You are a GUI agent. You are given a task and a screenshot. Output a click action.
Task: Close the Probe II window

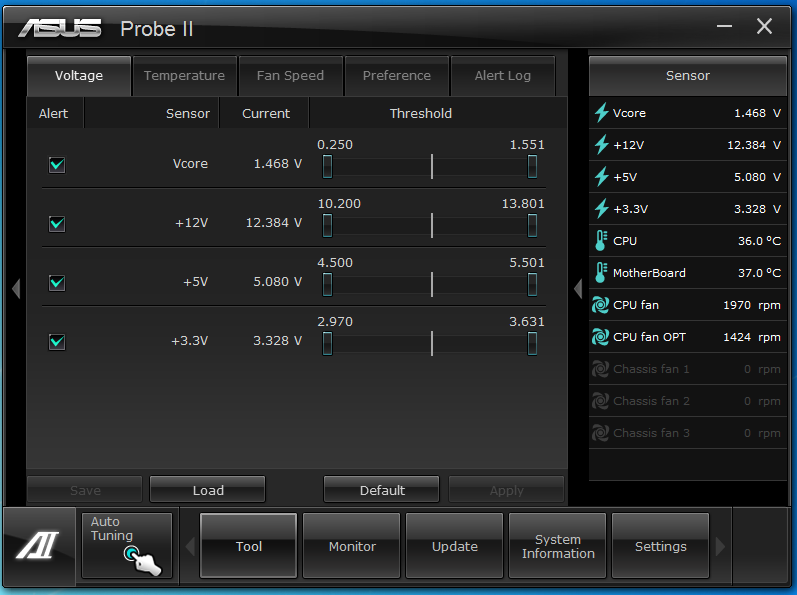(764, 26)
